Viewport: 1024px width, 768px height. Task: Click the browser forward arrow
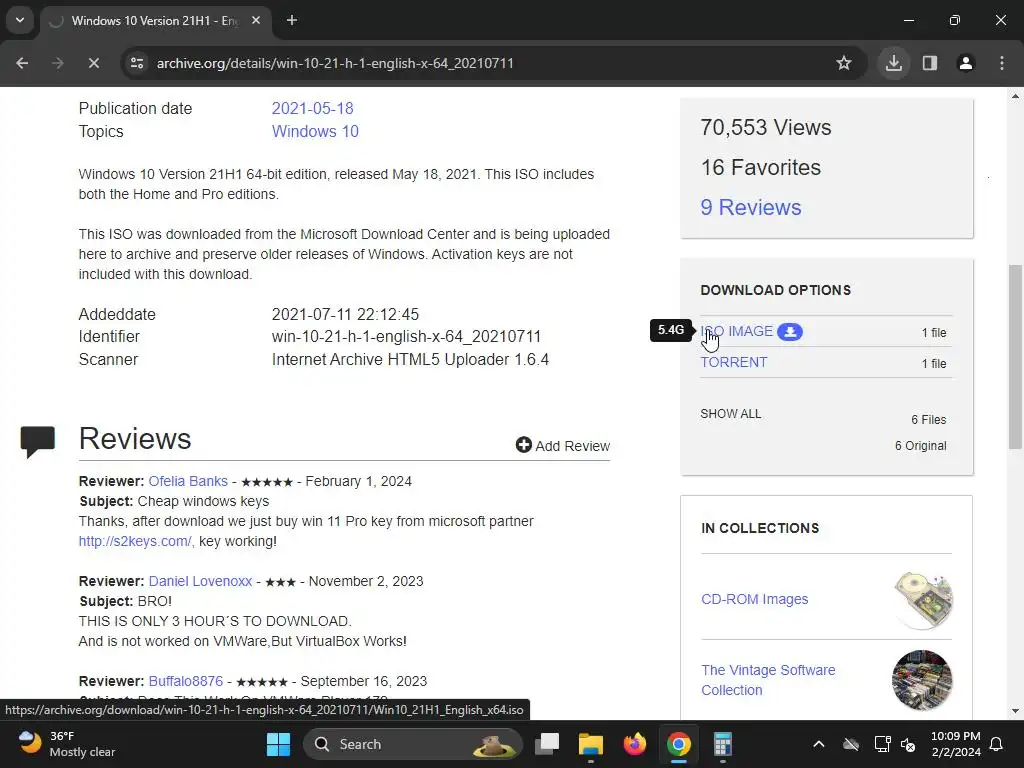(57, 63)
